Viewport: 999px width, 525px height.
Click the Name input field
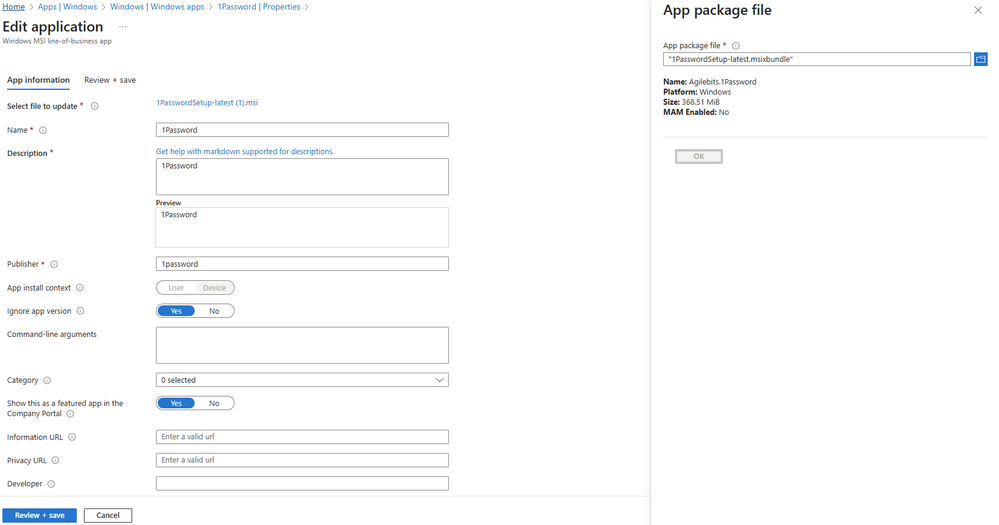(x=302, y=130)
